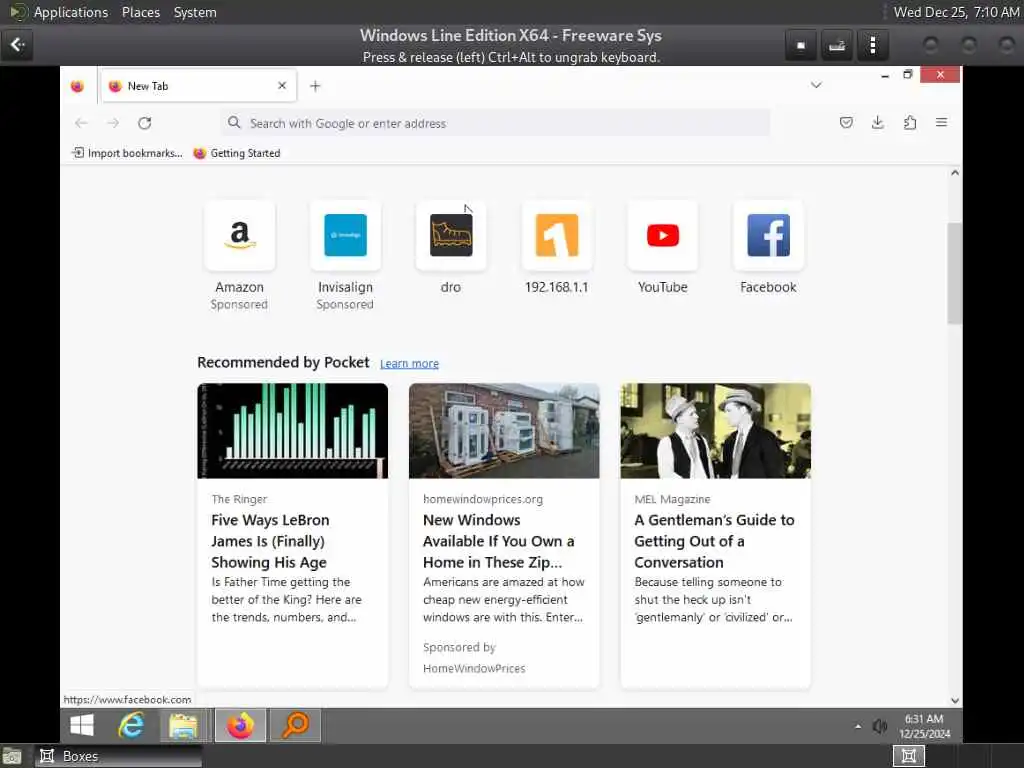Show hidden tray icons arrow
This screenshot has width=1024, height=768.
tap(857, 726)
